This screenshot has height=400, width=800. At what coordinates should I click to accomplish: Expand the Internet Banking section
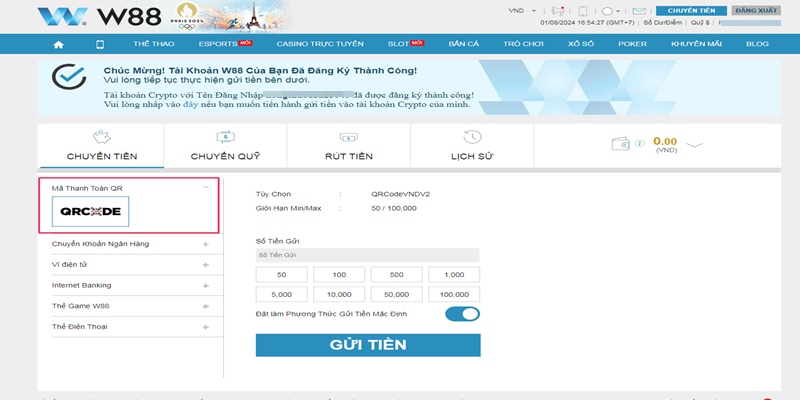coord(206,286)
